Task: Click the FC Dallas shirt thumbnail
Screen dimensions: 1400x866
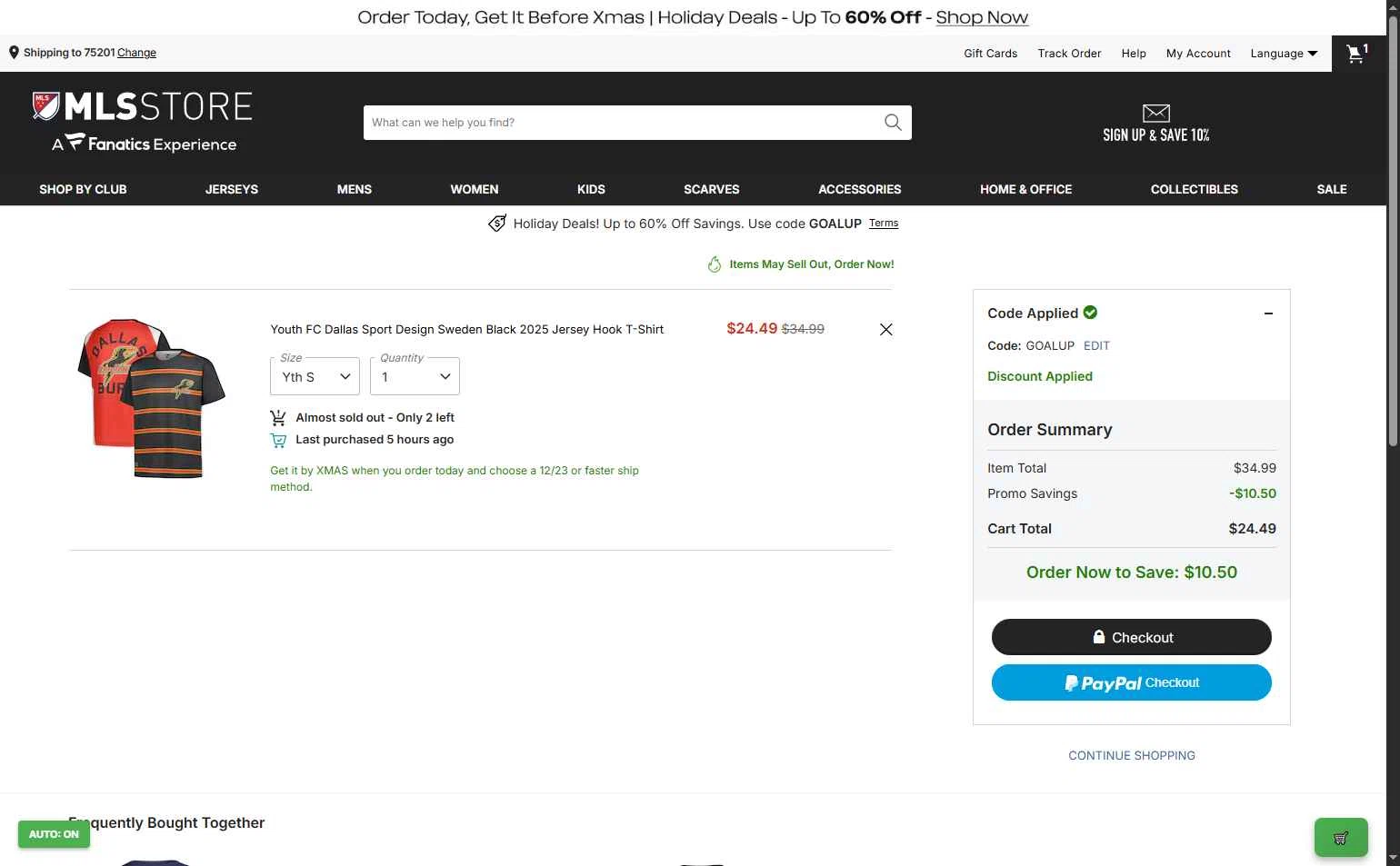Action: pyautogui.click(x=152, y=398)
